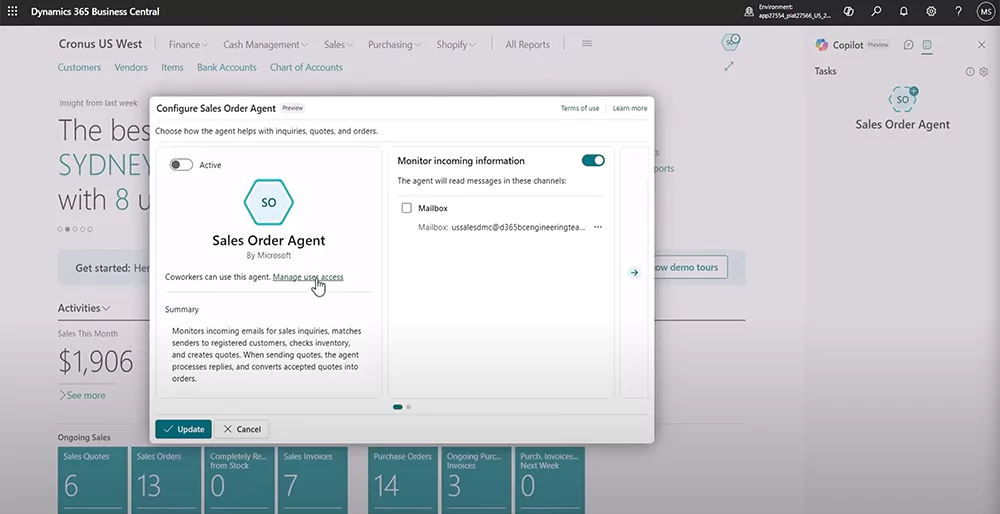Open the All Reports menu item
Image resolution: width=1000 pixels, height=514 pixels.
click(x=527, y=45)
